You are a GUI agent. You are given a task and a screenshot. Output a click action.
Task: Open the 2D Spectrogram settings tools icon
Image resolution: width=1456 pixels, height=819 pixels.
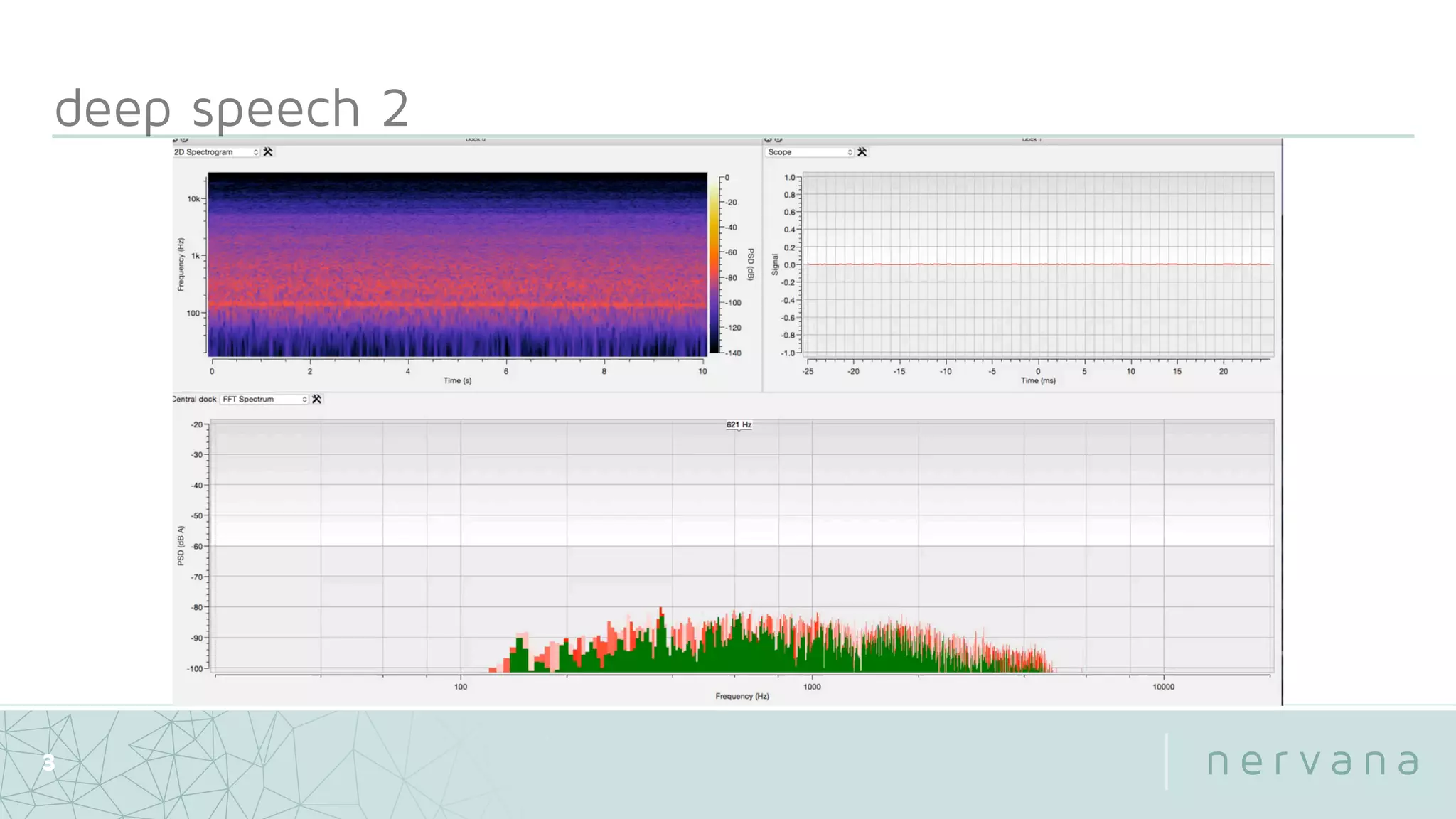(x=268, y=152)
